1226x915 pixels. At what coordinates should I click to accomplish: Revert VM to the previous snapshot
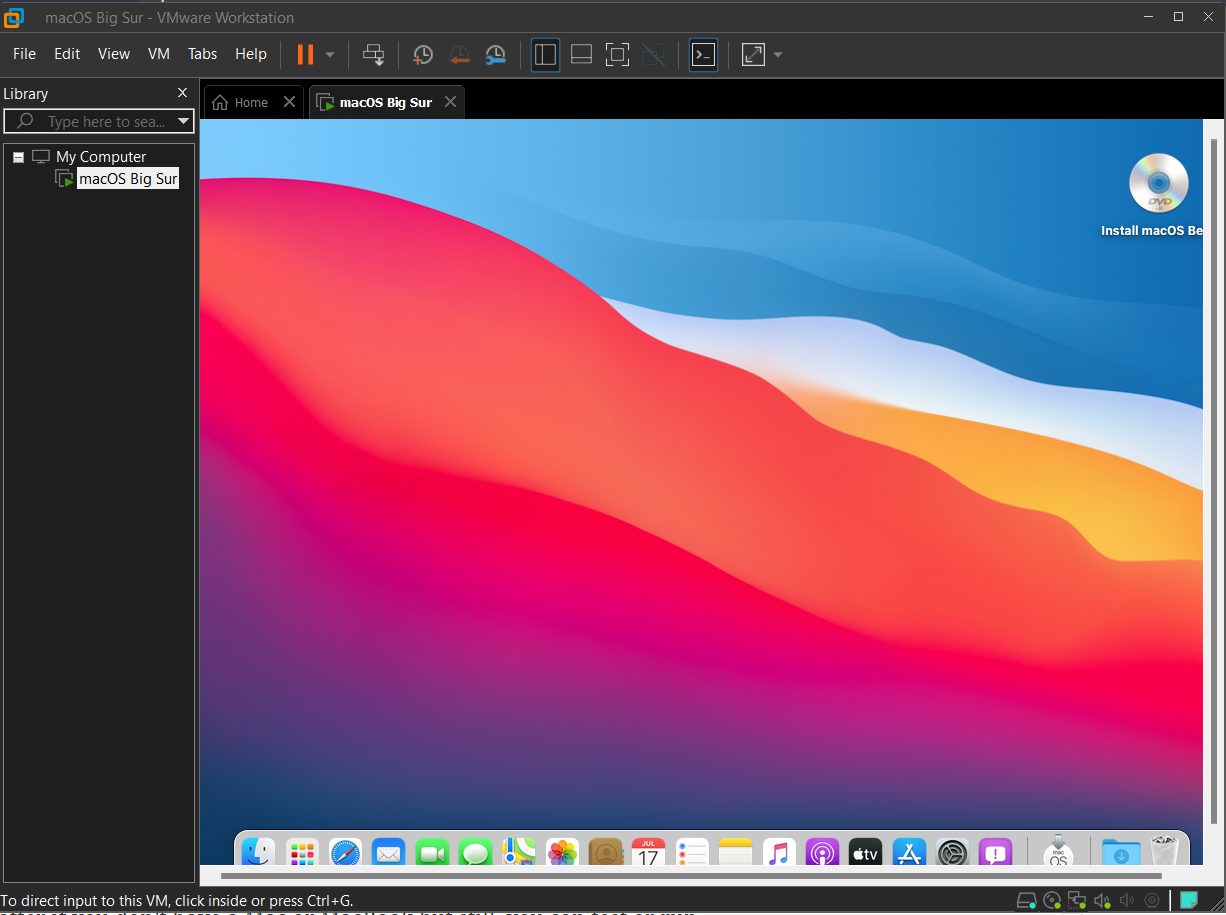click(459, 55)
